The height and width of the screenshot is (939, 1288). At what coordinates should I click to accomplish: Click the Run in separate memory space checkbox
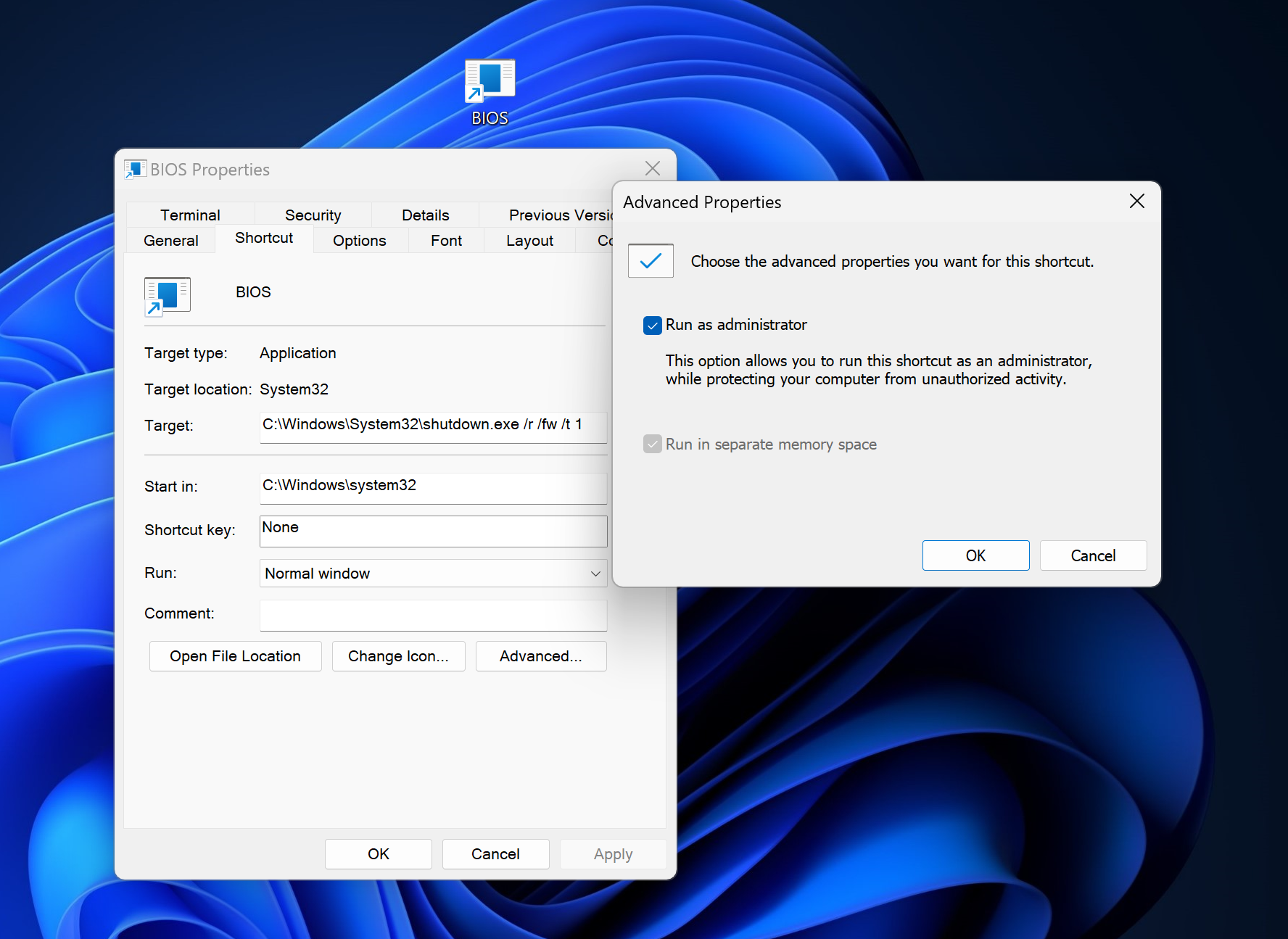(653, 444)
